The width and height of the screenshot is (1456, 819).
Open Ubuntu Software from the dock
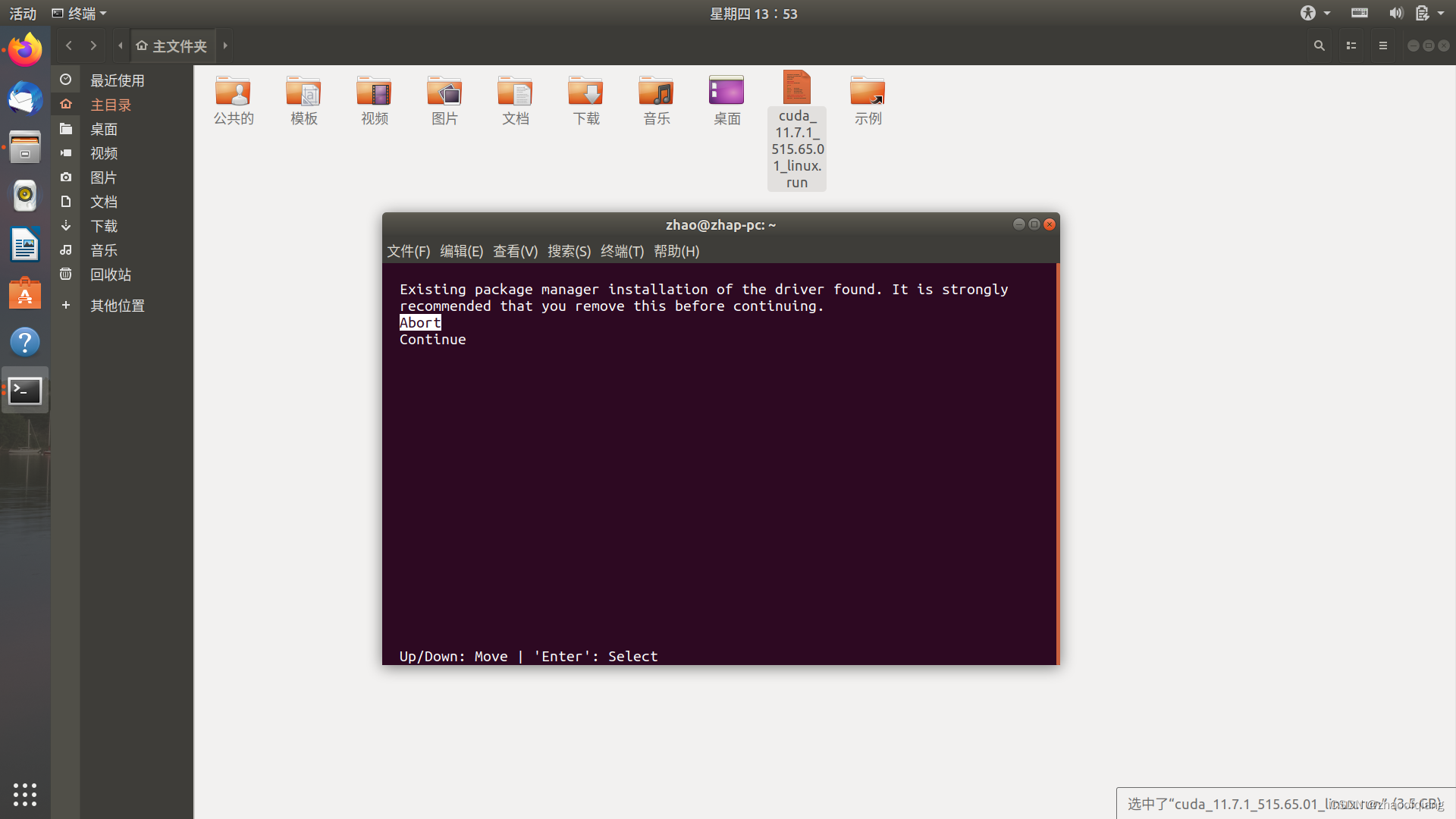click(25, 293)
